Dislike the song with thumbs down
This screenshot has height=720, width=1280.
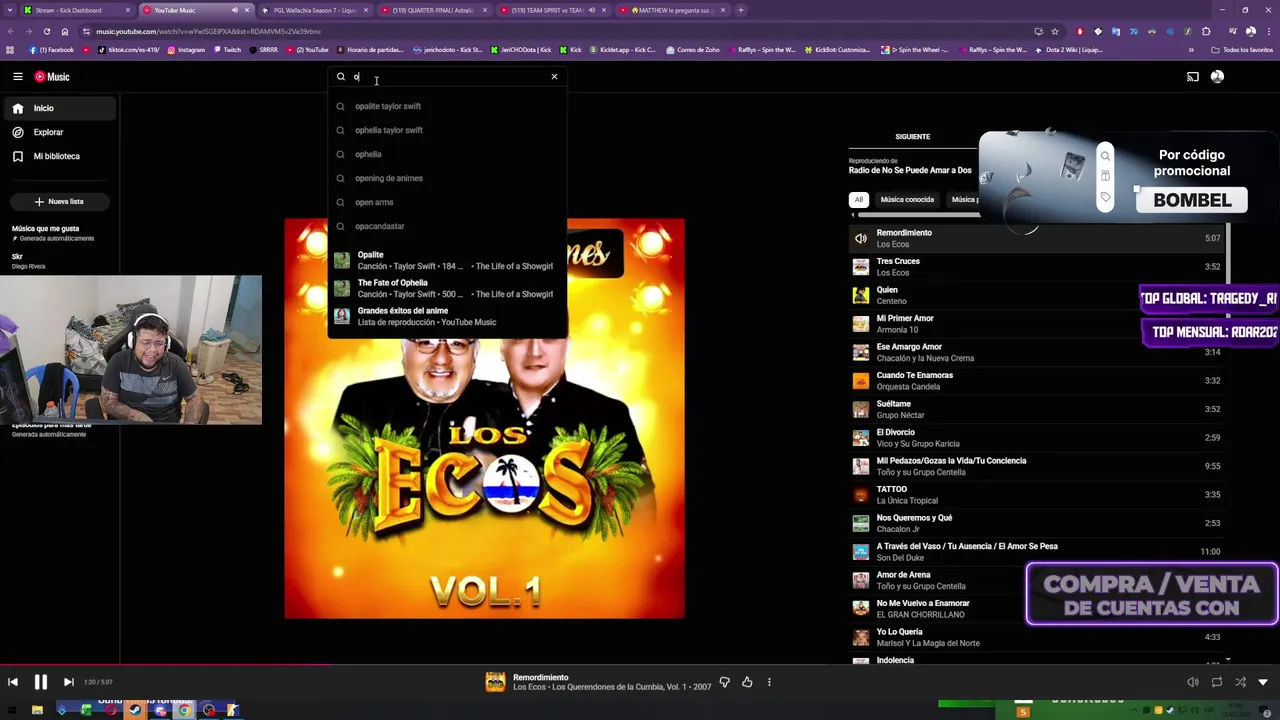click(x=725, y=682)
